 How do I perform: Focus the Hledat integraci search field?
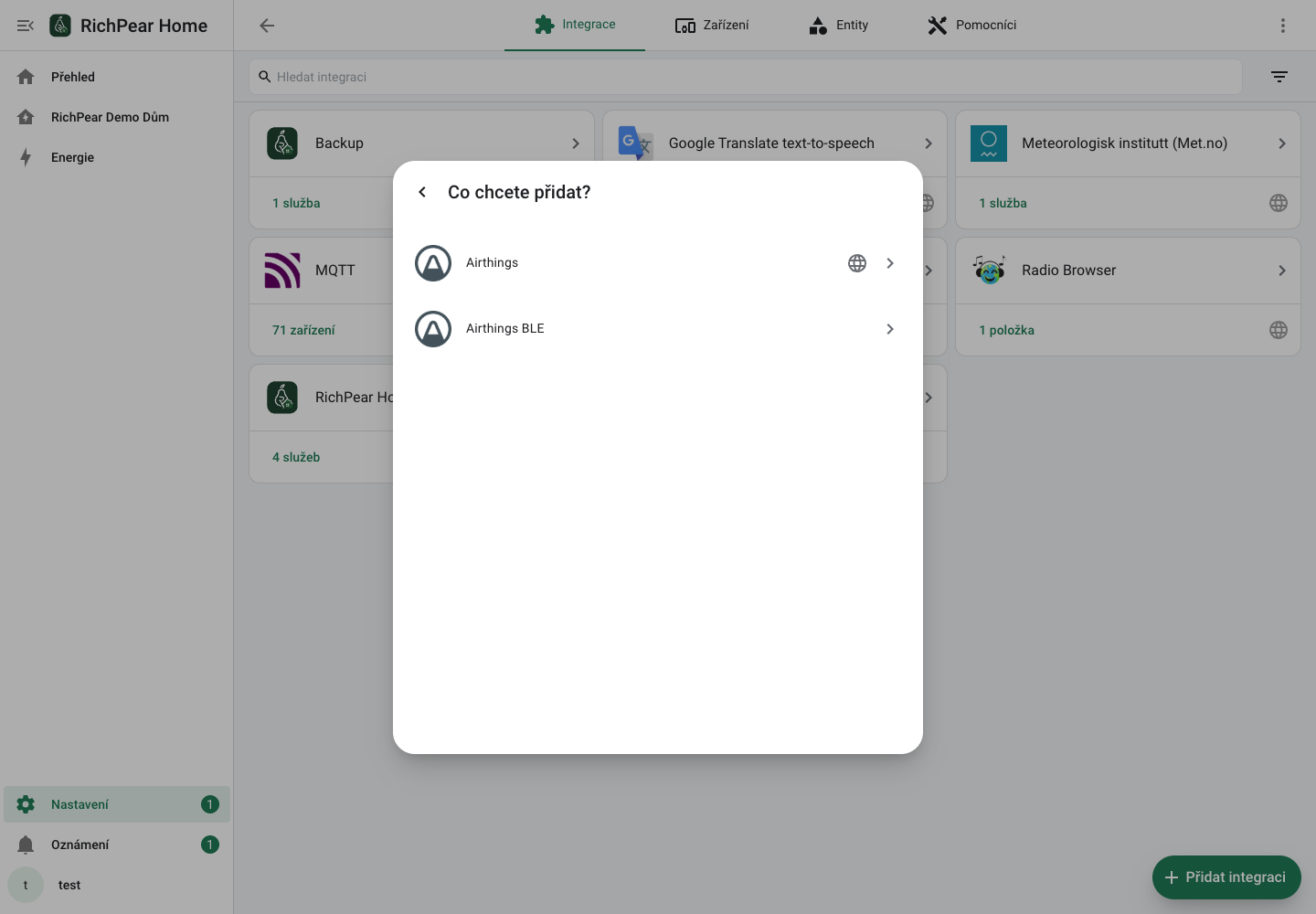coord(746,77)
